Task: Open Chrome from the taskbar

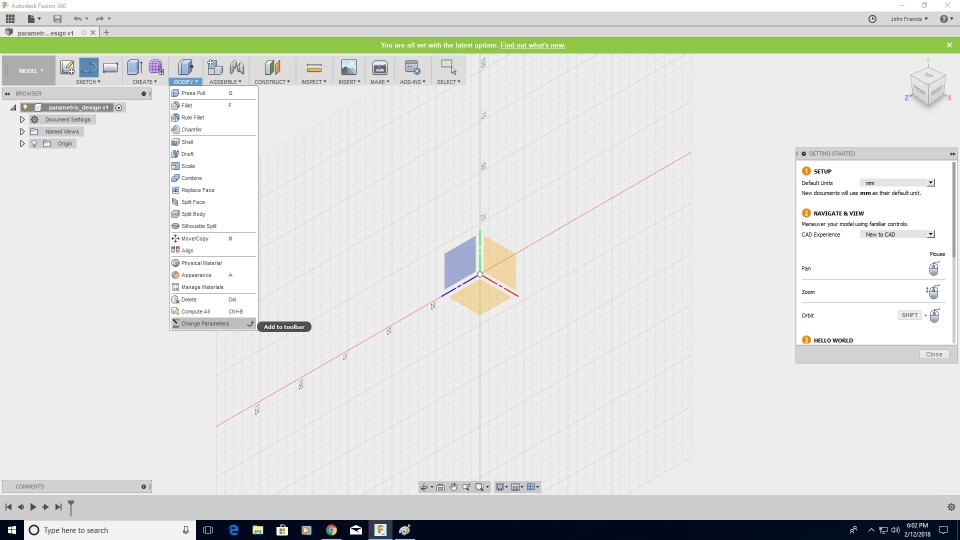Action: point(331,530)
